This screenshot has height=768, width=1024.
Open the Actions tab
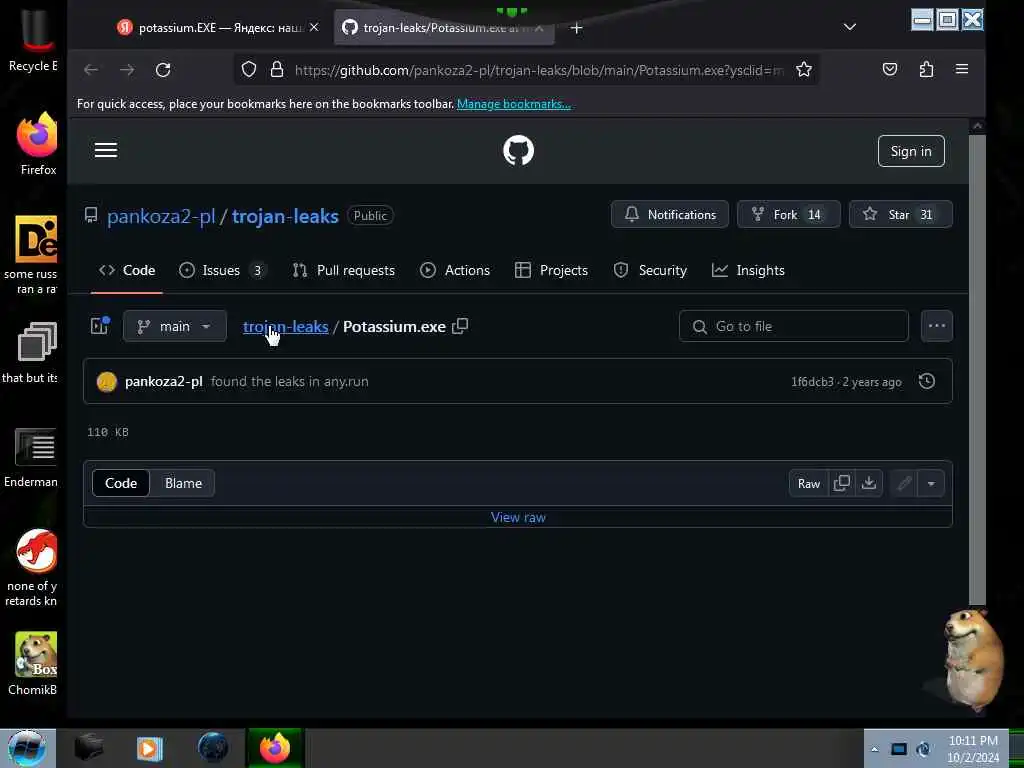(455, 270)
